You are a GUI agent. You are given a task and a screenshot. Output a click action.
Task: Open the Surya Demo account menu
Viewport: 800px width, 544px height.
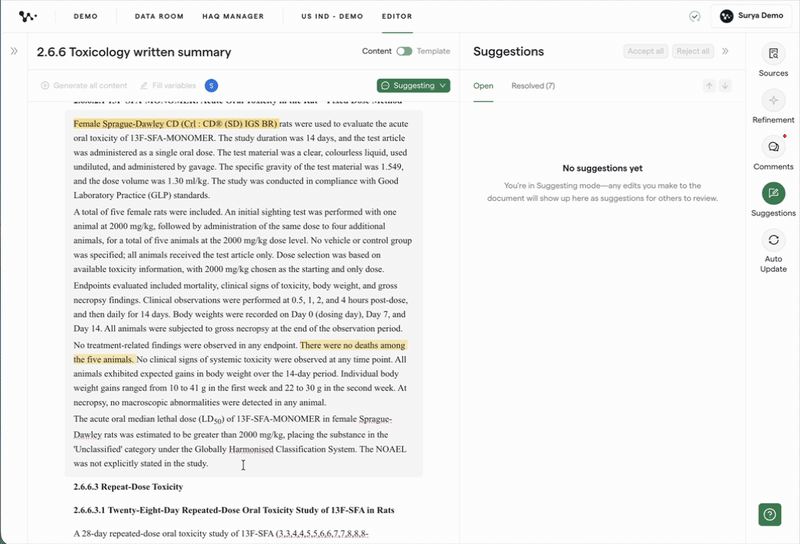[x=751, y=16]
